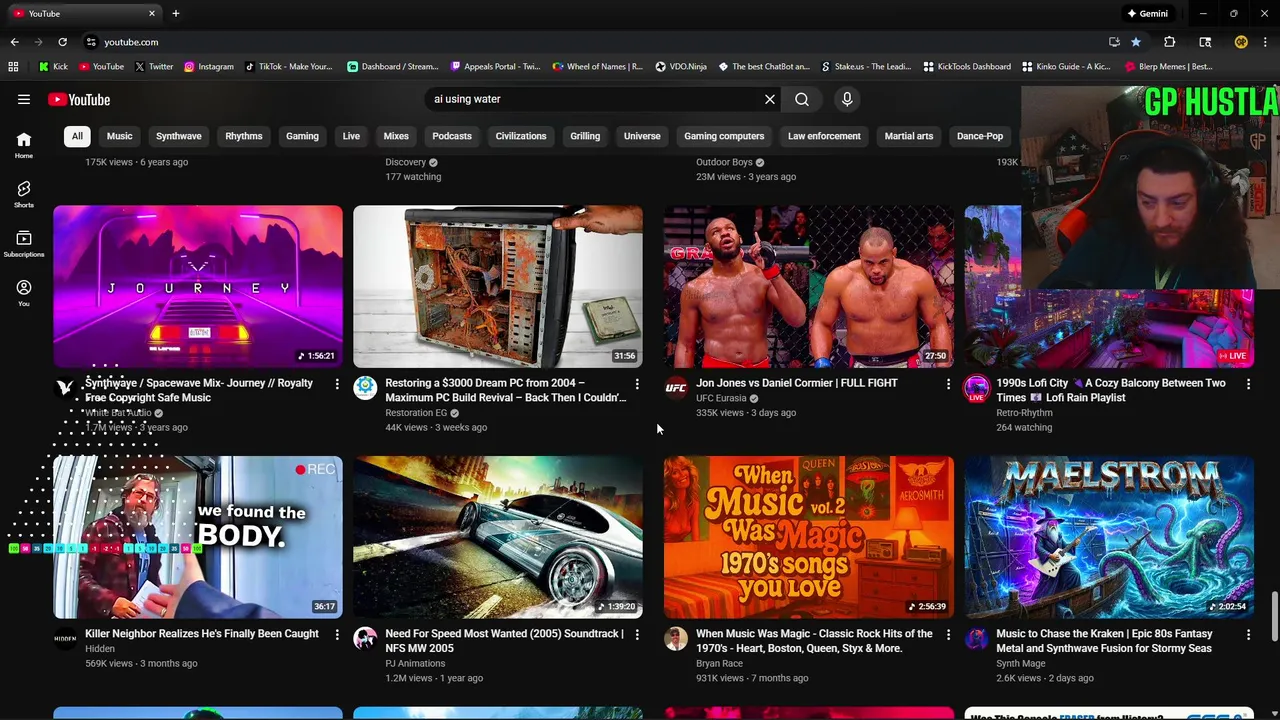Select the Synthwave filter chip

pos(178,136)
